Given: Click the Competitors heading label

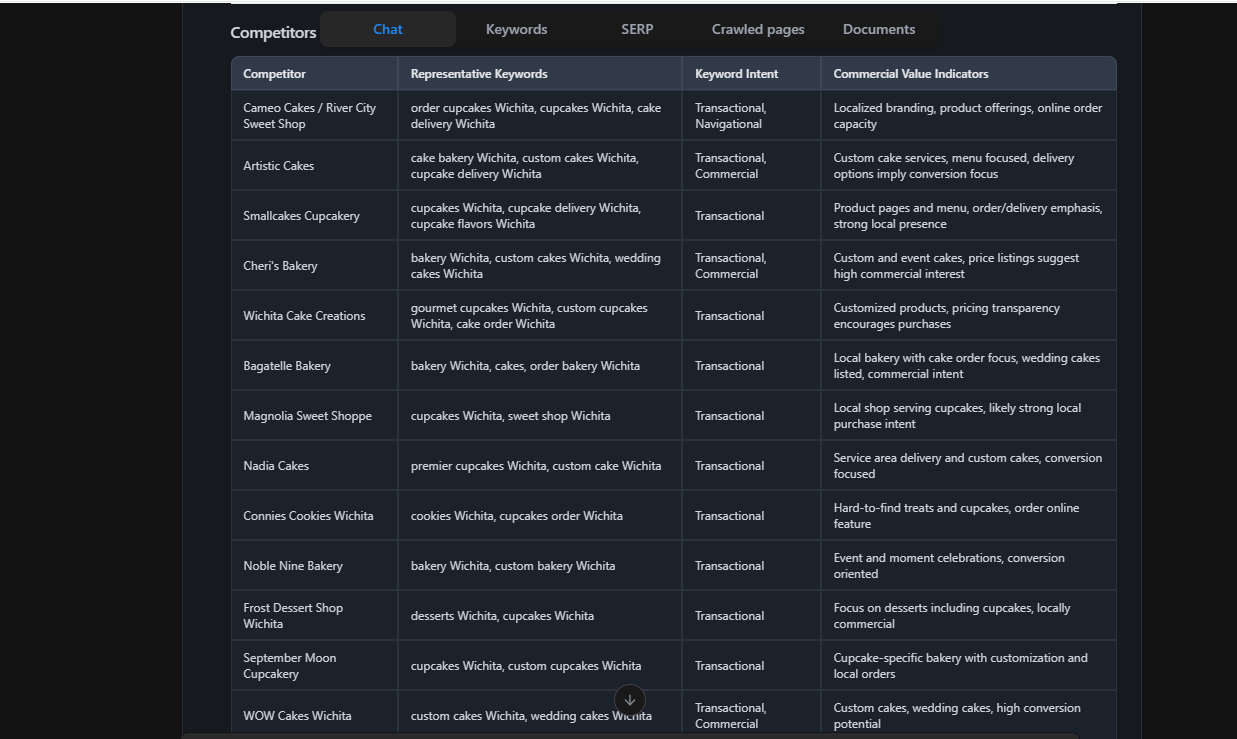Looking at the screenshot, I should (273, 32).
